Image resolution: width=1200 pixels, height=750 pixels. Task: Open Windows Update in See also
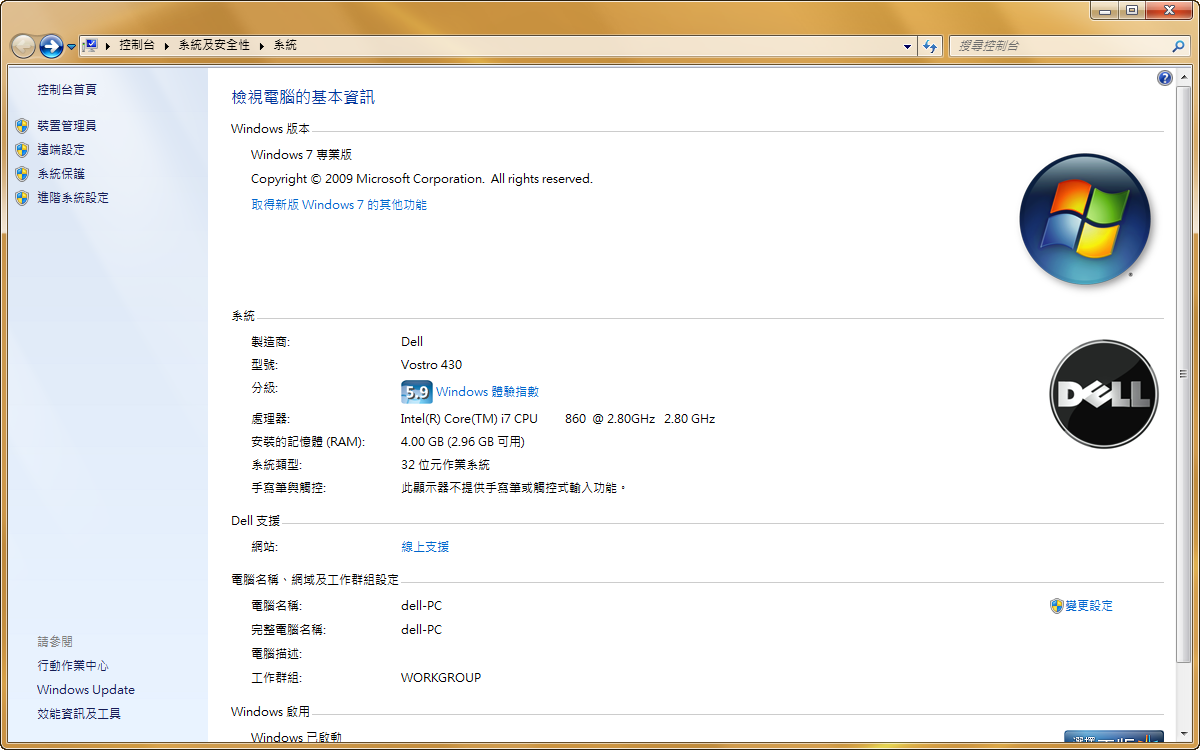coord(86,690)
